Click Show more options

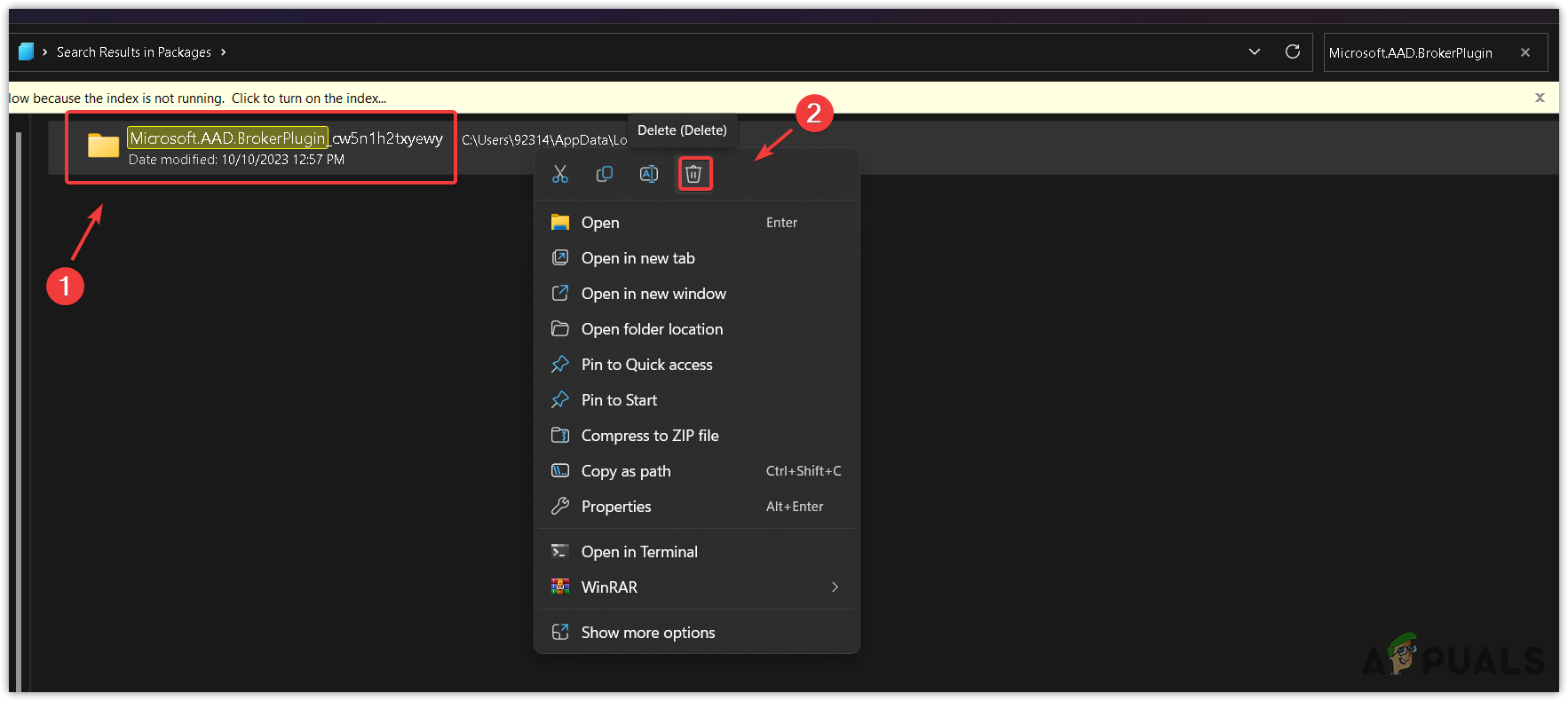(x=697, y=633)
